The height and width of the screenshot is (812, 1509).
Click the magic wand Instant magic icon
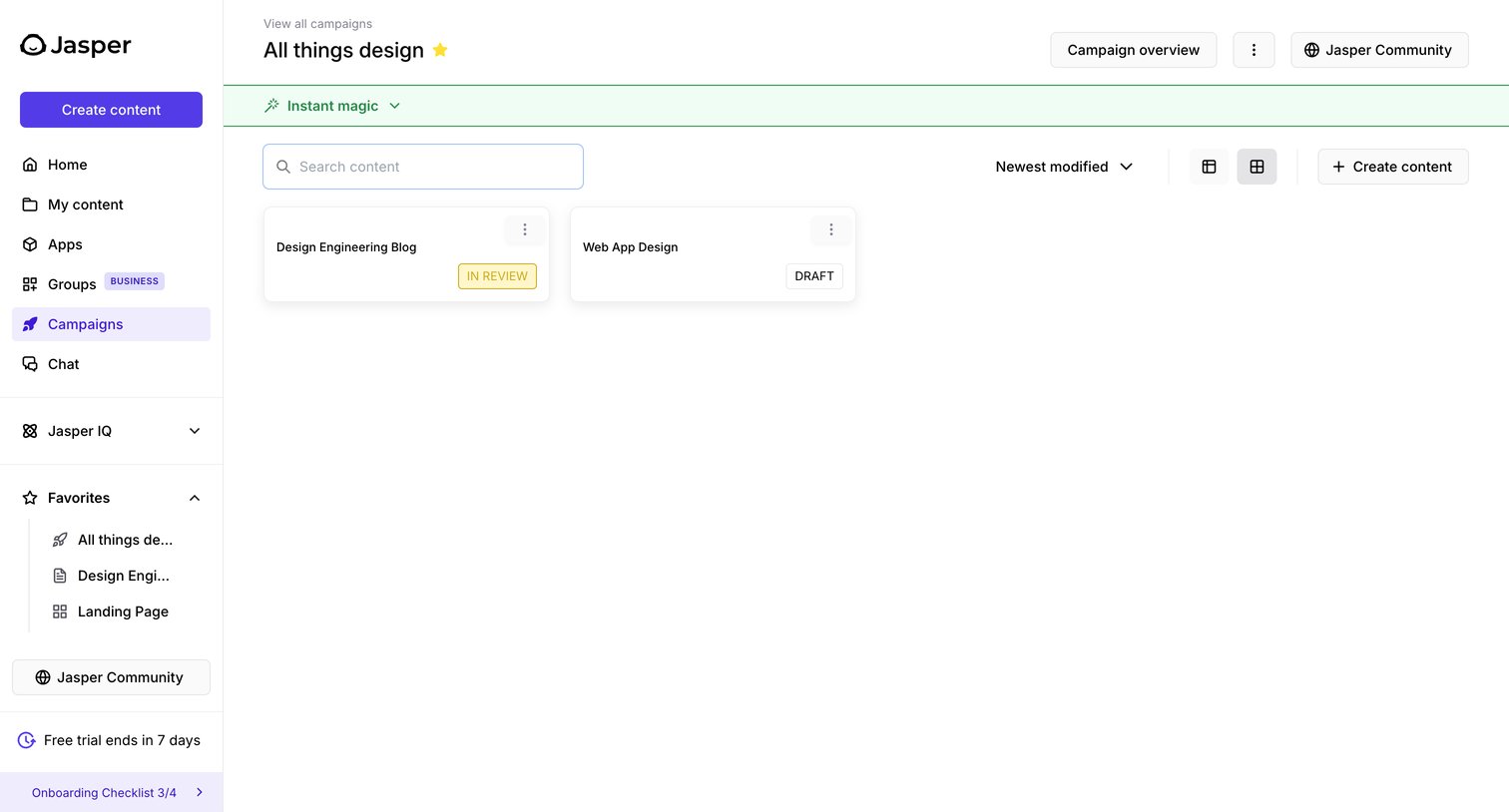coord(271,106)
